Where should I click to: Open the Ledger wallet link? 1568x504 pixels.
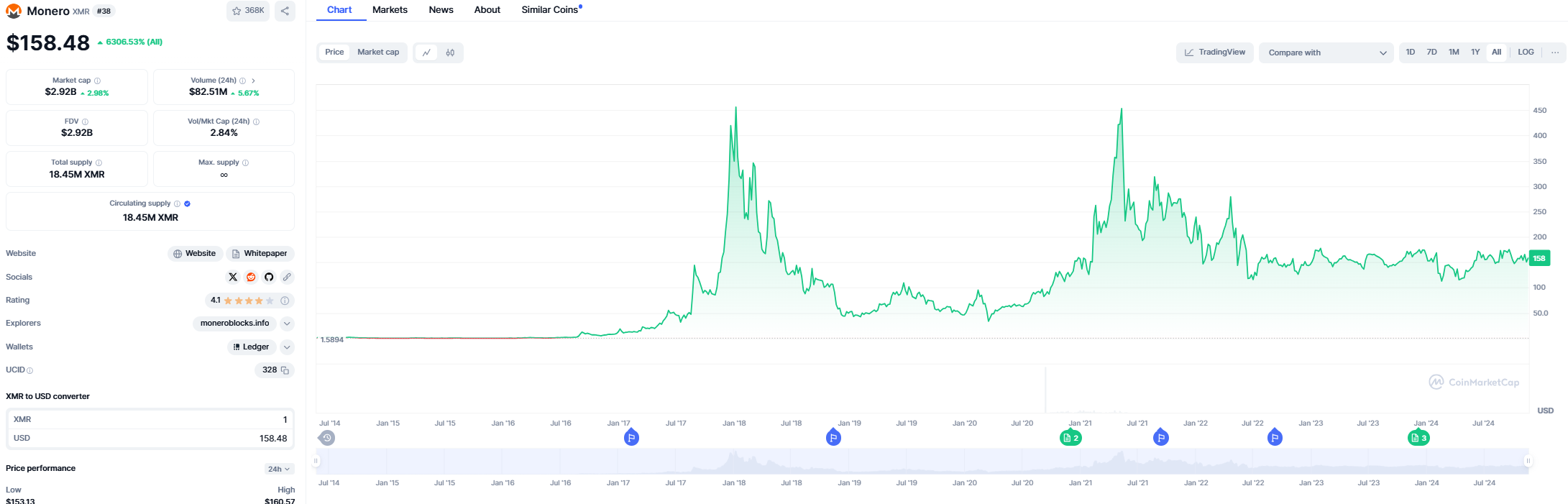[252, 347]
